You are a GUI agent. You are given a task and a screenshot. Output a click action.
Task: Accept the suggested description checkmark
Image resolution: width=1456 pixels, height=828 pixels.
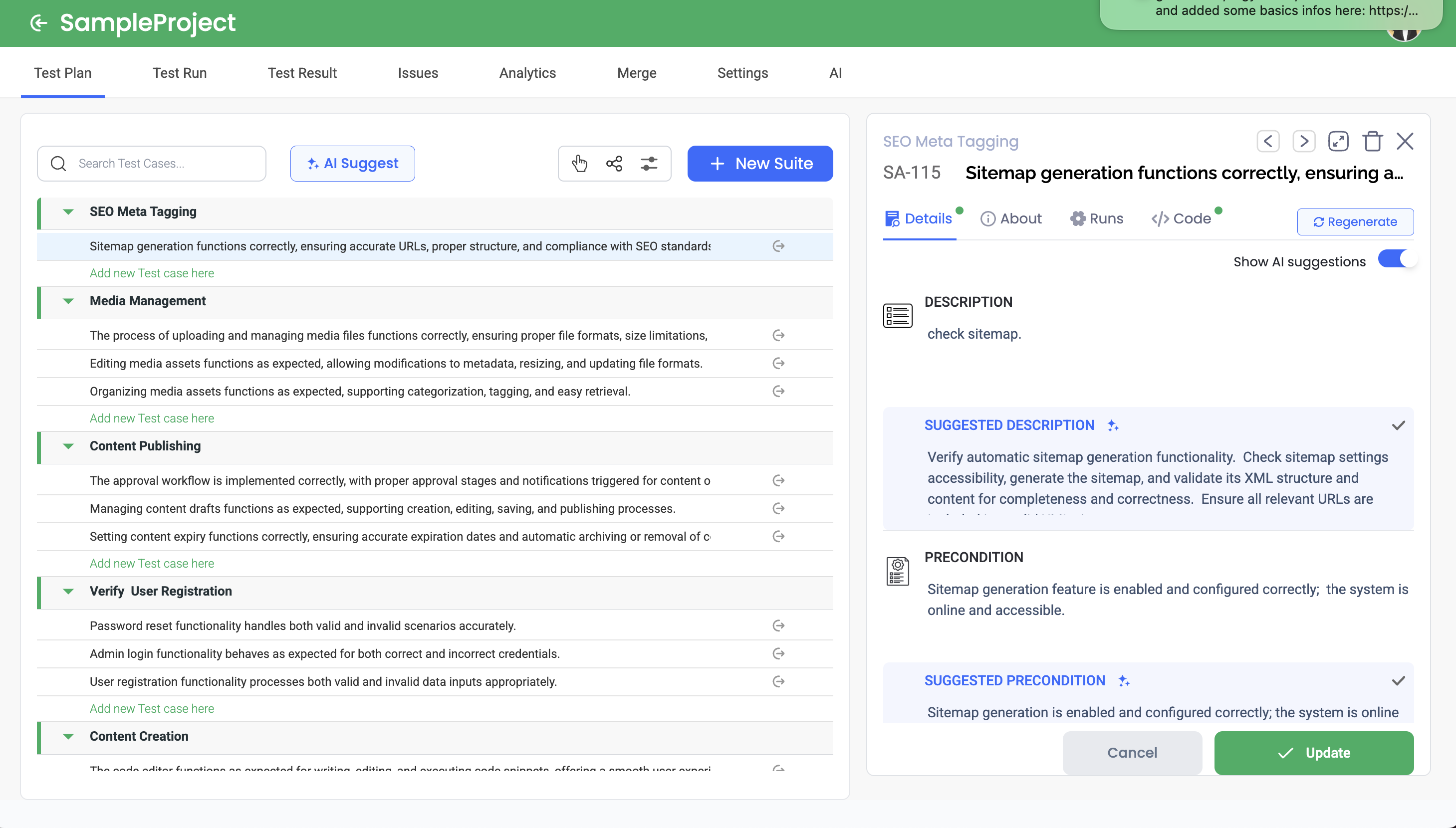1398,425
